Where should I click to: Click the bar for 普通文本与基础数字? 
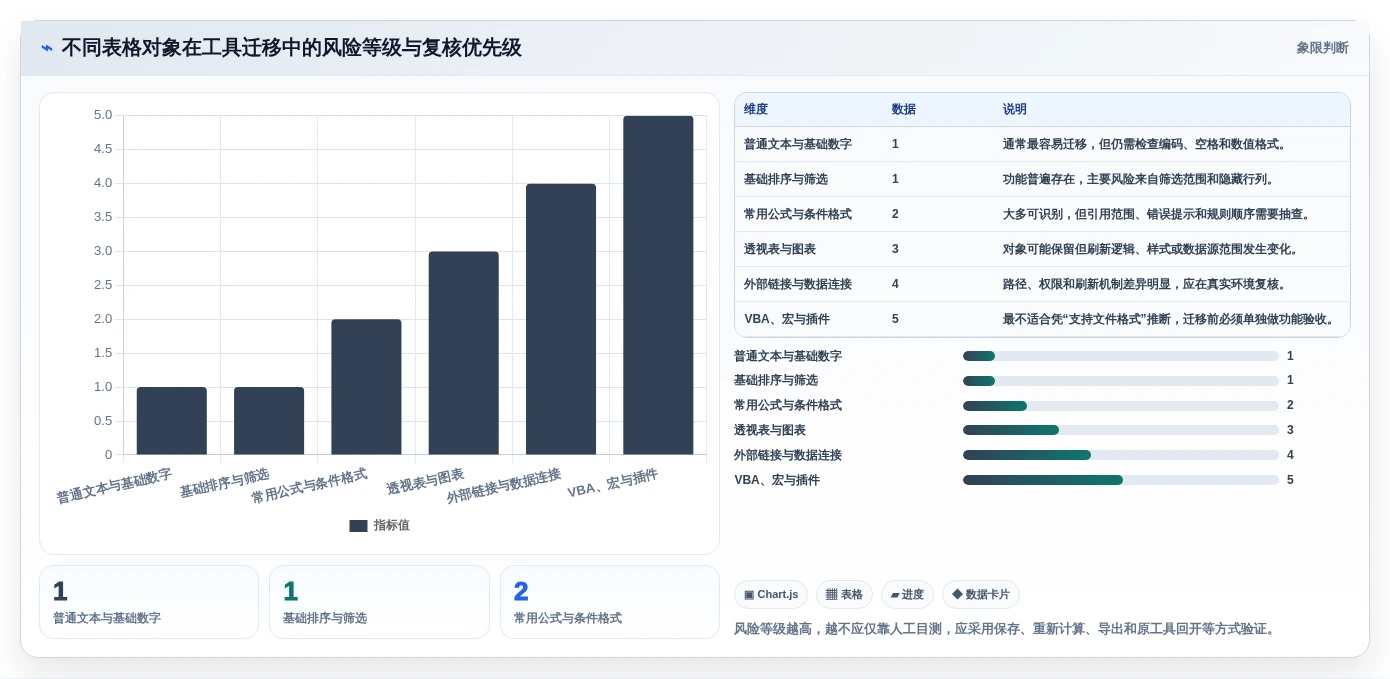[172, 421]
